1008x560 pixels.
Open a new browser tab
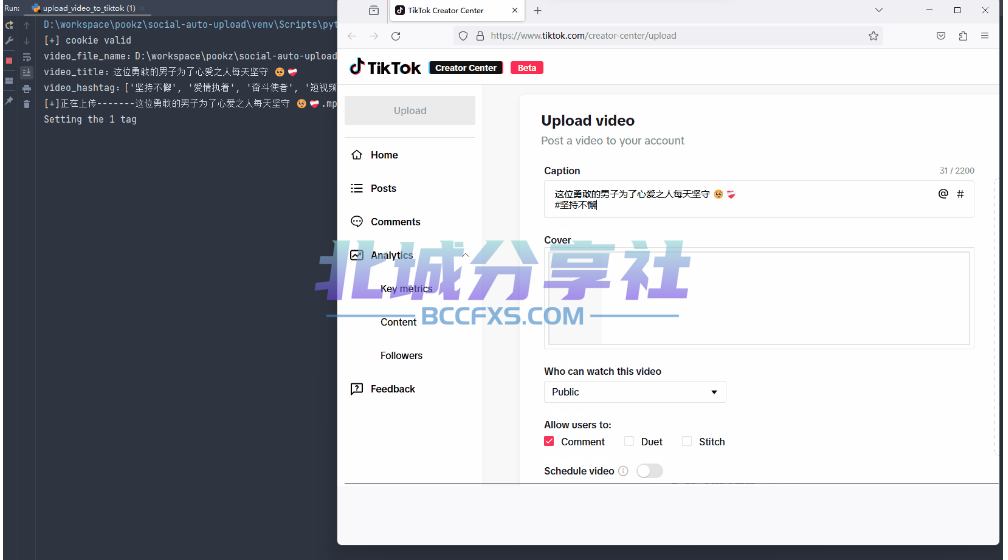tap(538, 10)
